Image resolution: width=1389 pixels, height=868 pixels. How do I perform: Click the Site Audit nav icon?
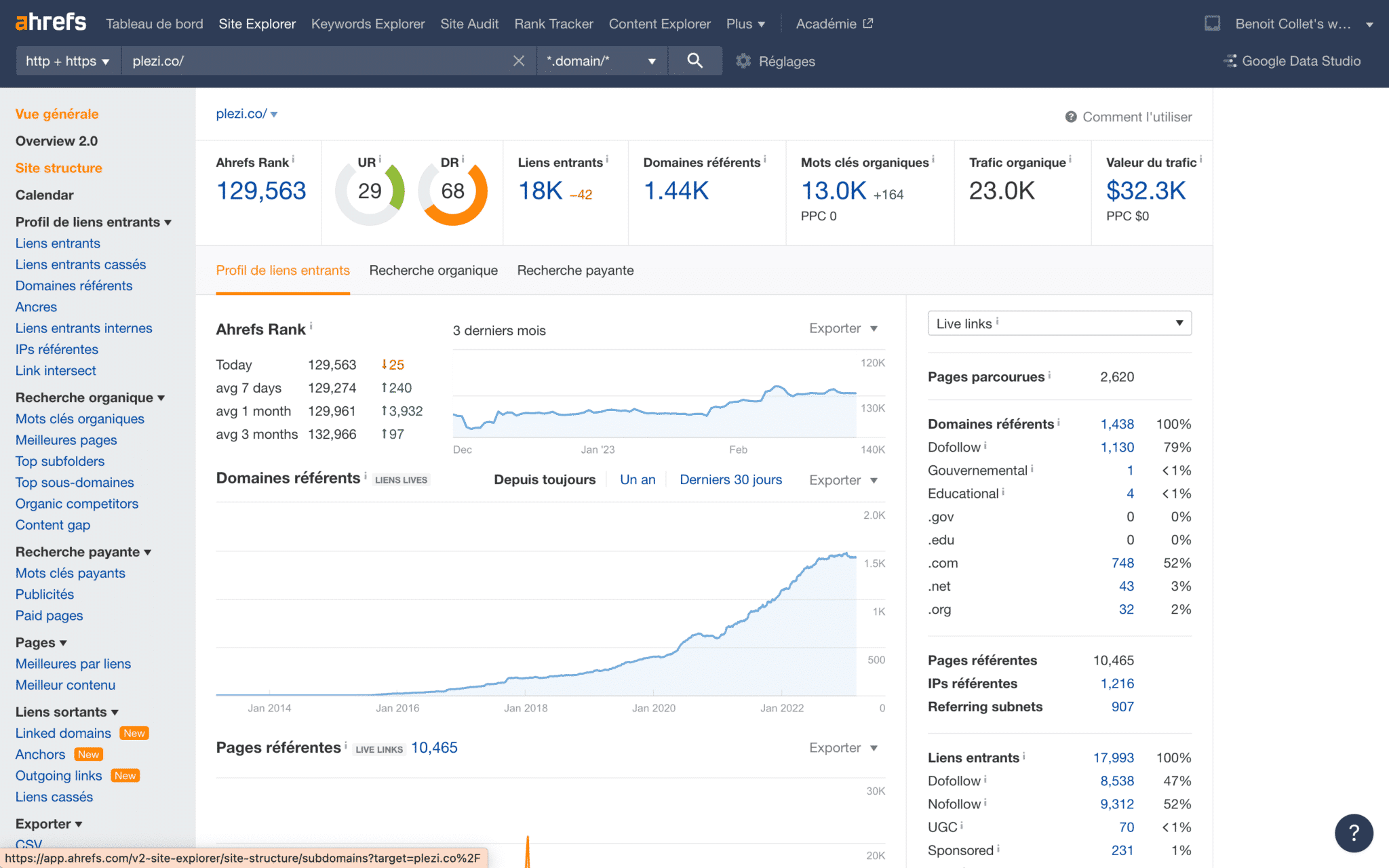[x=469, y=23]
